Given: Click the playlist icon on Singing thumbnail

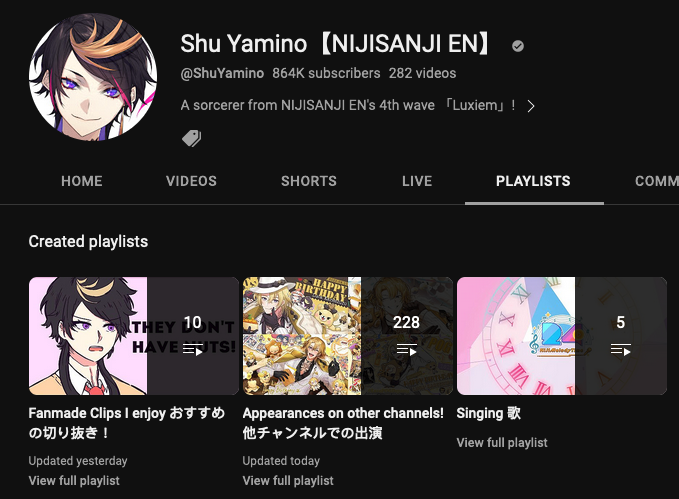Looking at the screenshot, I should pos(621,349).
